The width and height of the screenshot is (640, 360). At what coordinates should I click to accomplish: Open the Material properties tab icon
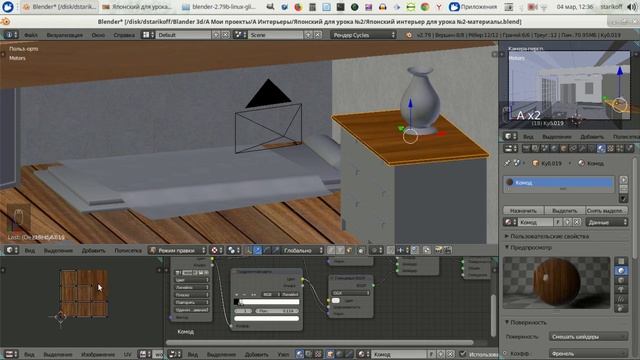(x=601, y=149)
